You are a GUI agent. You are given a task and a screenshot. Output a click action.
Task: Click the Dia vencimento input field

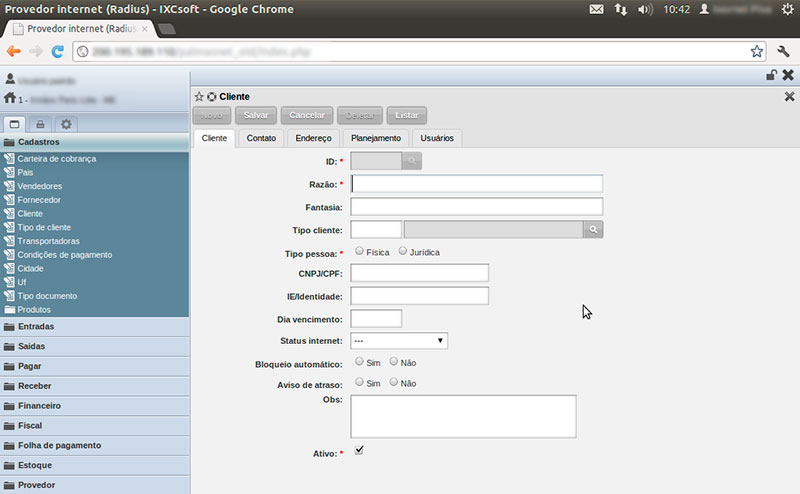(376, 318)
